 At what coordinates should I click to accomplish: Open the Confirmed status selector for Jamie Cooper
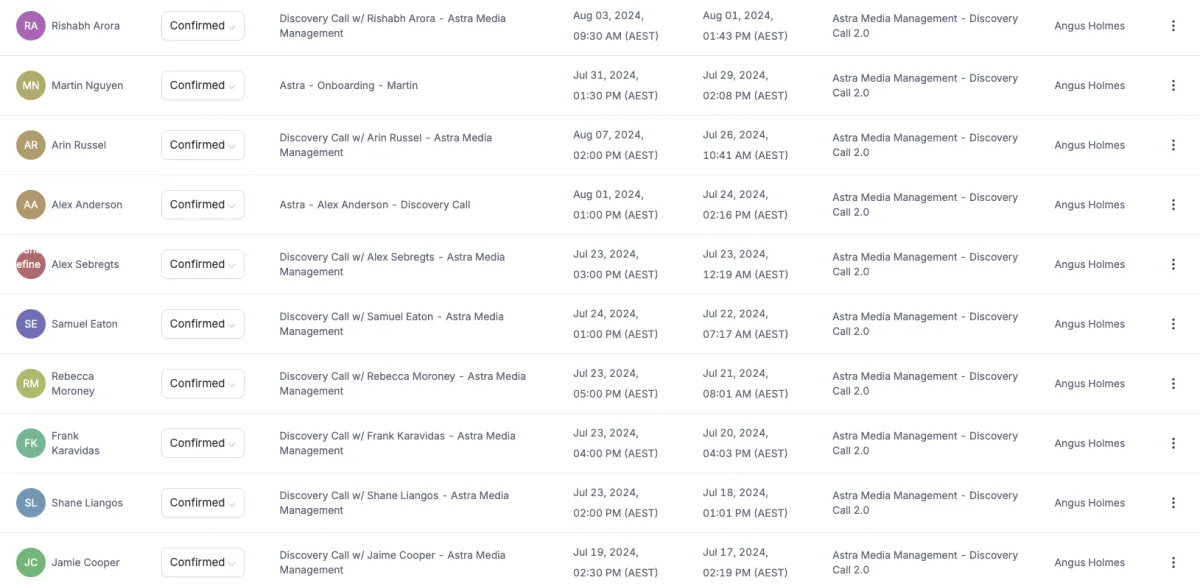point(203,562)
